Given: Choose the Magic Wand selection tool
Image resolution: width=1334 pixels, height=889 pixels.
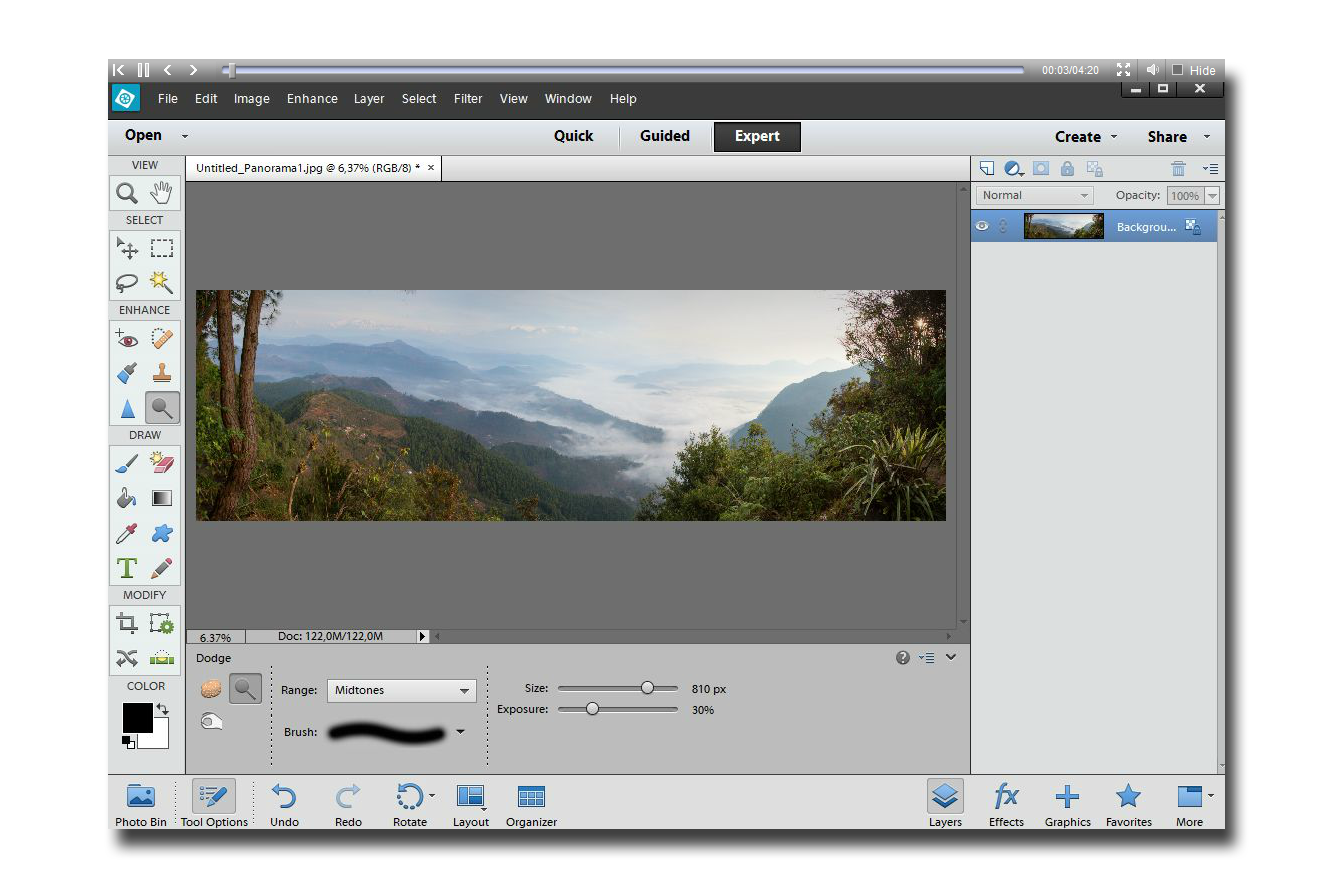Looking at the screenshot, I should [x=161, y=282].
